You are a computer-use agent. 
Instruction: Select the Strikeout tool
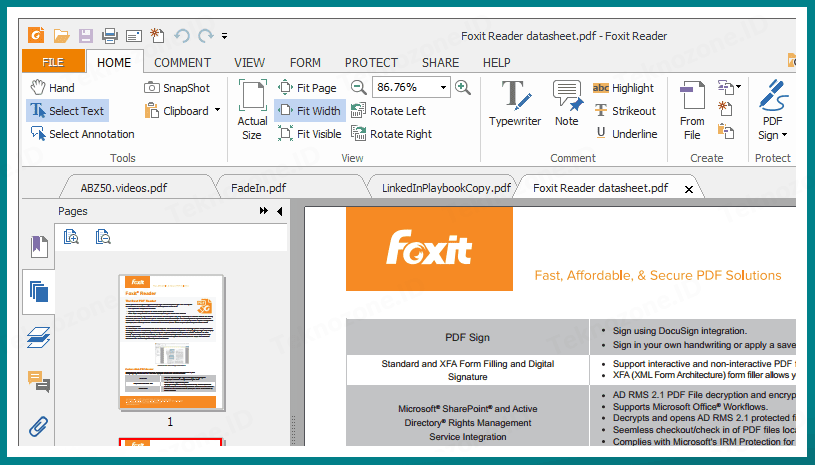pyautogui.click(x=625, y=111)
